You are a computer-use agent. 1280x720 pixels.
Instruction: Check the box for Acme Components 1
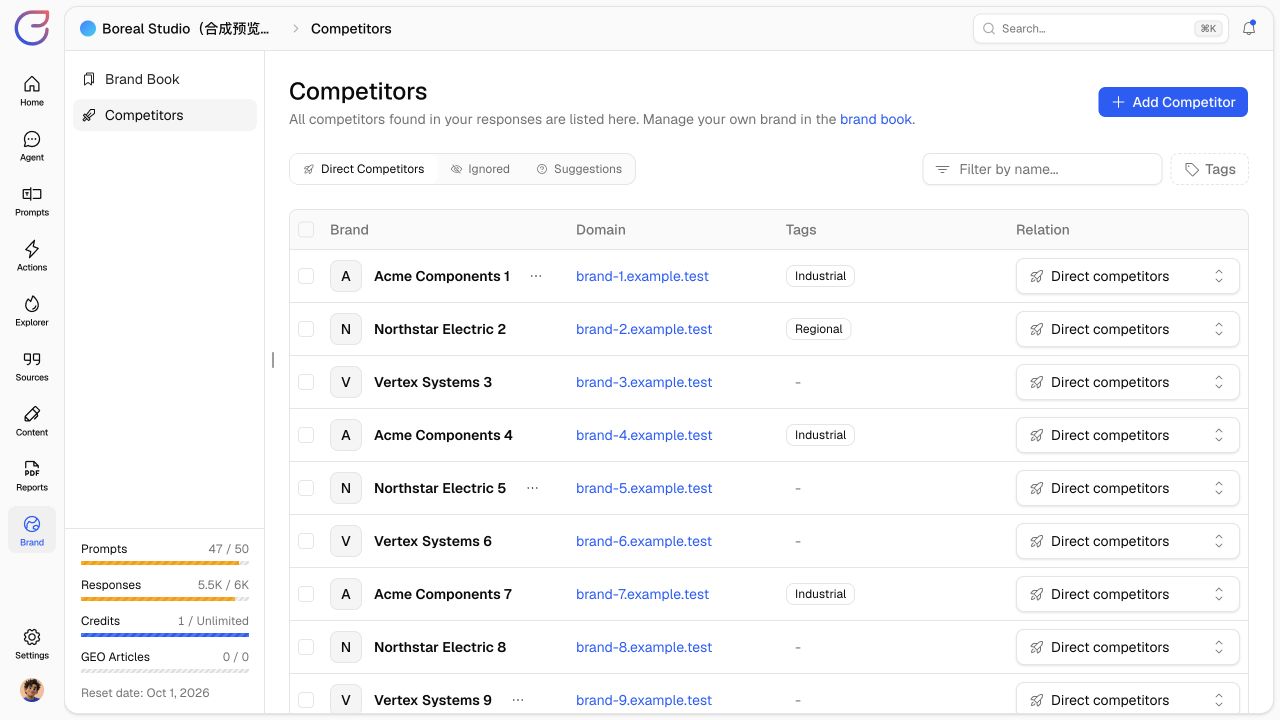coord(306,276)
